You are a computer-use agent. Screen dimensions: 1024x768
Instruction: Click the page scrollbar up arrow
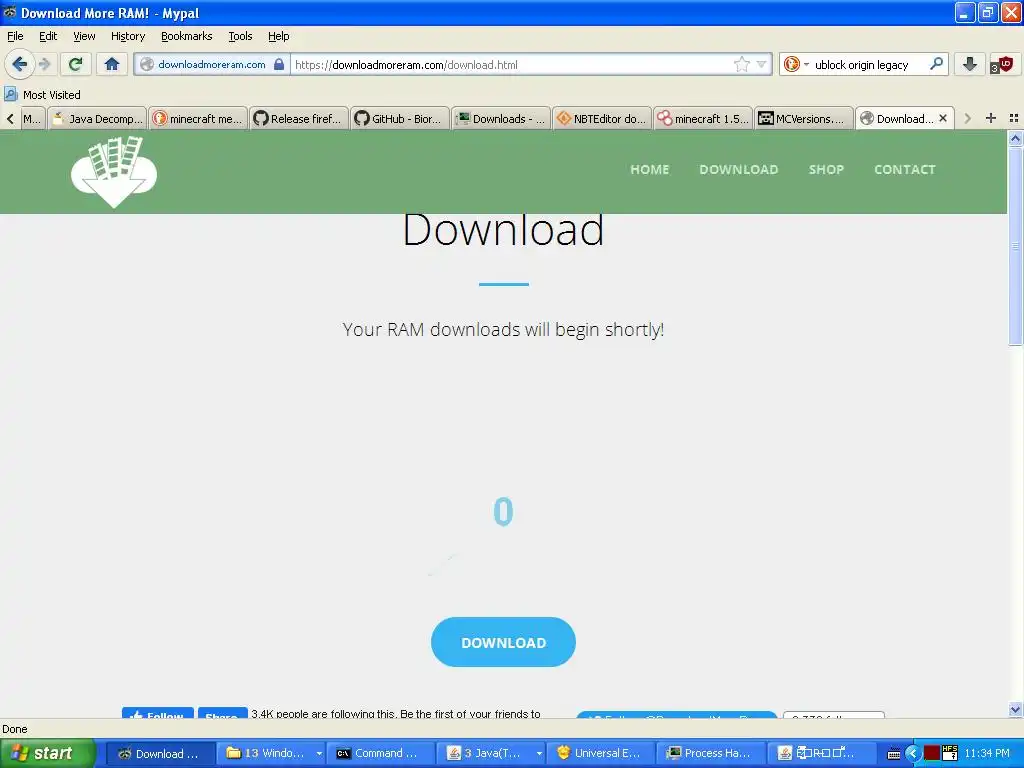click(x=1015, y=138)
